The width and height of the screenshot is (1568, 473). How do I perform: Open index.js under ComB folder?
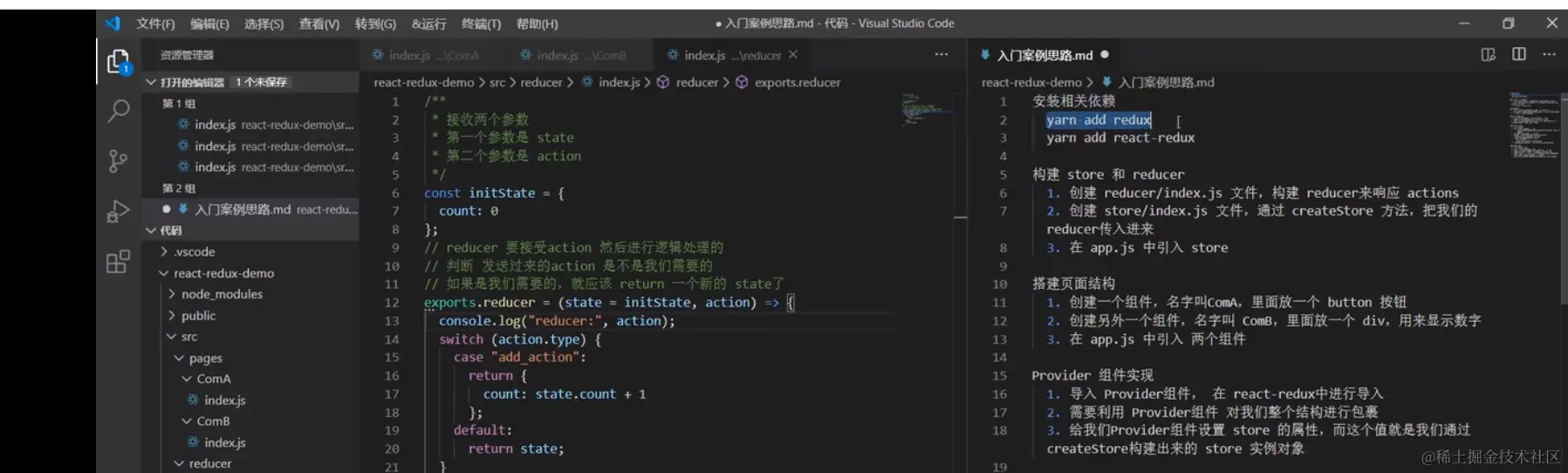(x=224, y=442)
